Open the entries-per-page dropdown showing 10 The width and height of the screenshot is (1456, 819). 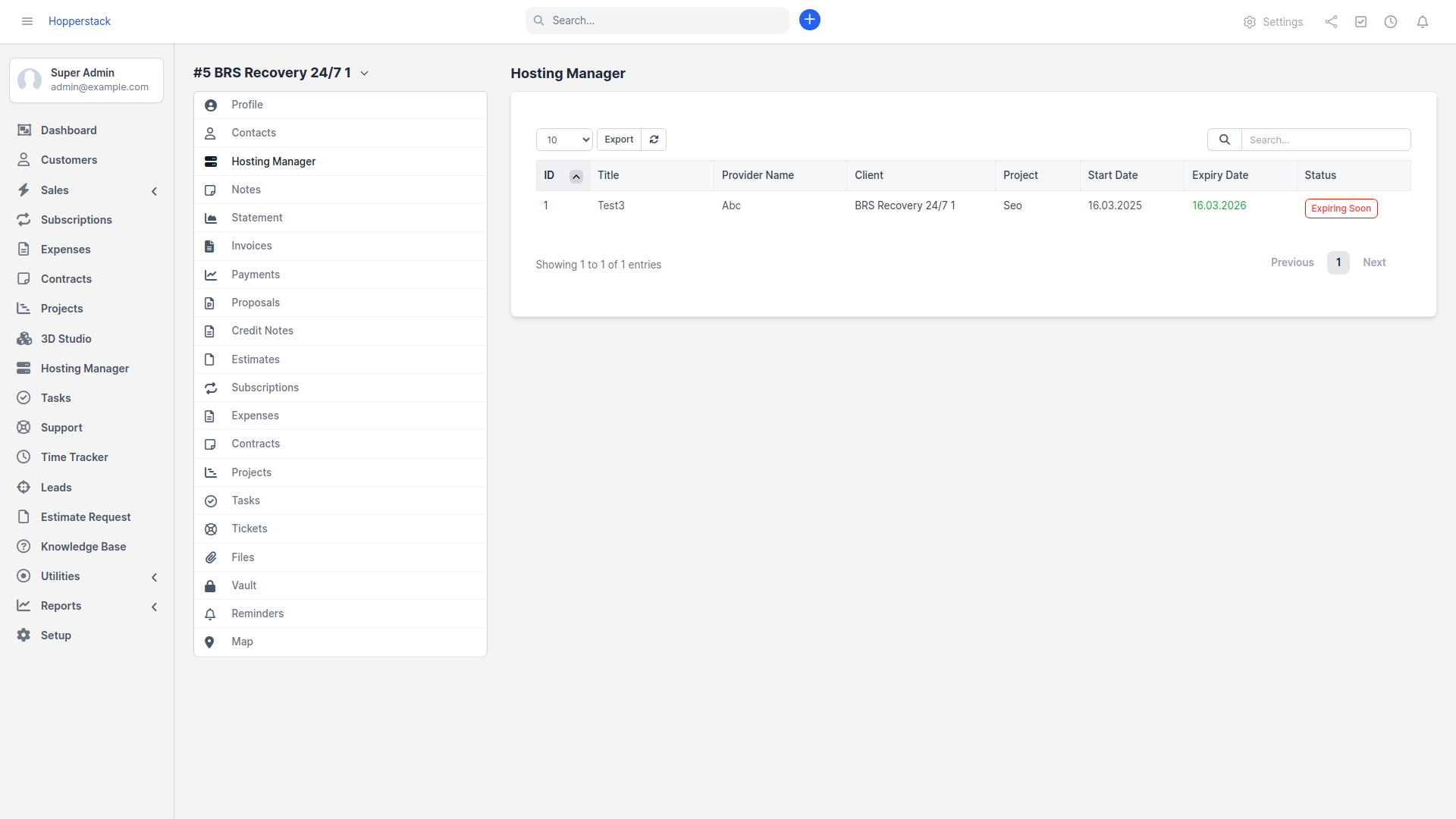tap(564, 140)
